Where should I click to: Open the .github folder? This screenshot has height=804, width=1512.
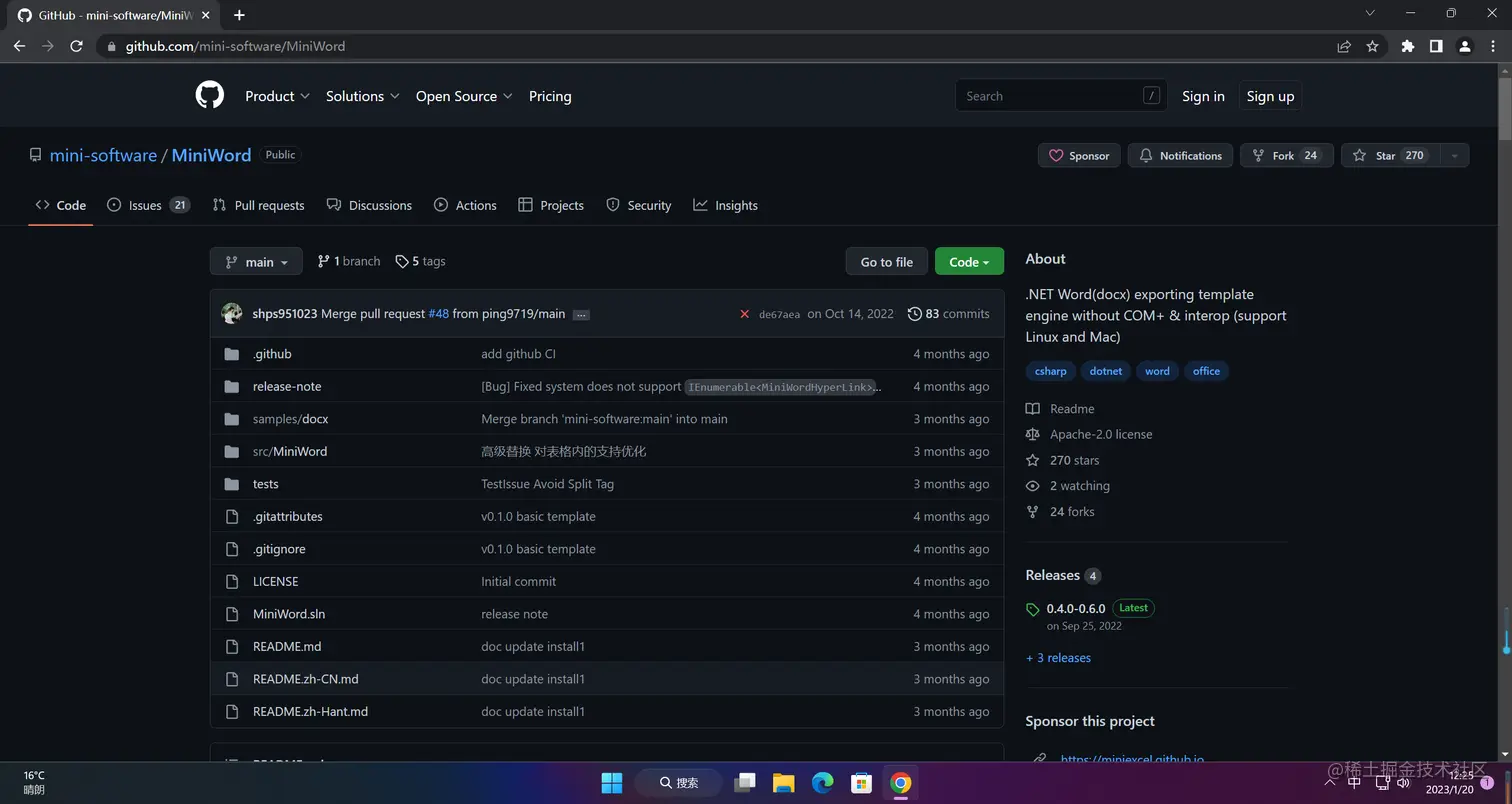272,354
